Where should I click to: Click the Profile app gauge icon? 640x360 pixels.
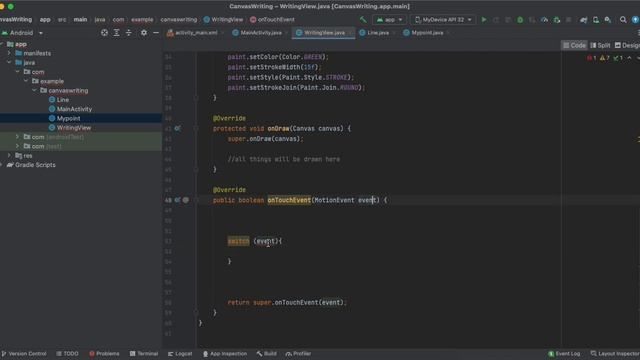pyautogui.click(x=544, y=20)
